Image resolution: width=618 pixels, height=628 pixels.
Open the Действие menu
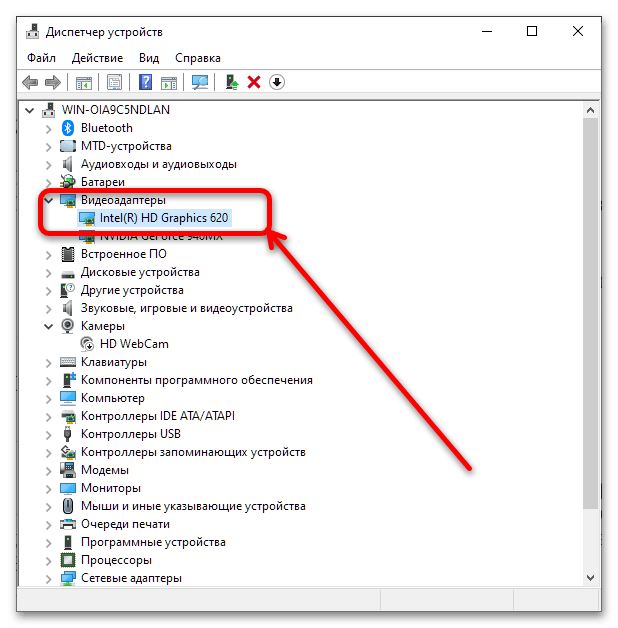pos(97,58)
